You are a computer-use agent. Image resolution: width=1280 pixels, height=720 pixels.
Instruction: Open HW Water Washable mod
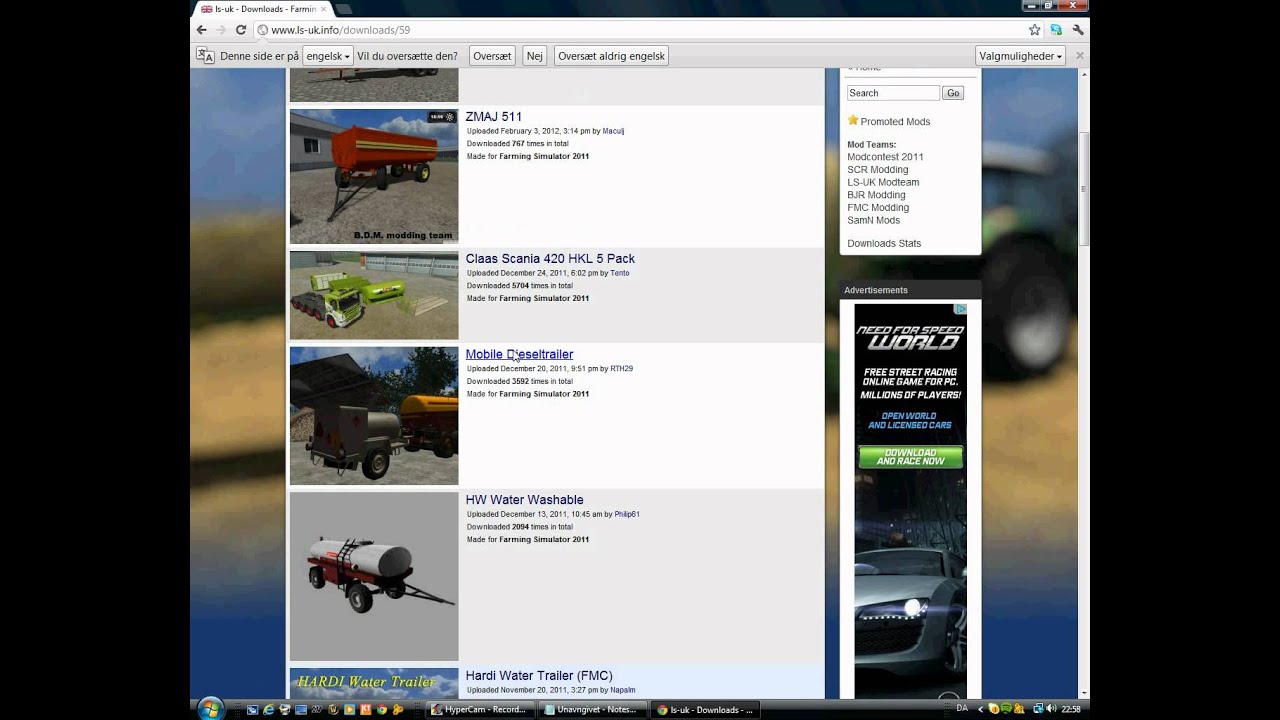pos(524,500)
